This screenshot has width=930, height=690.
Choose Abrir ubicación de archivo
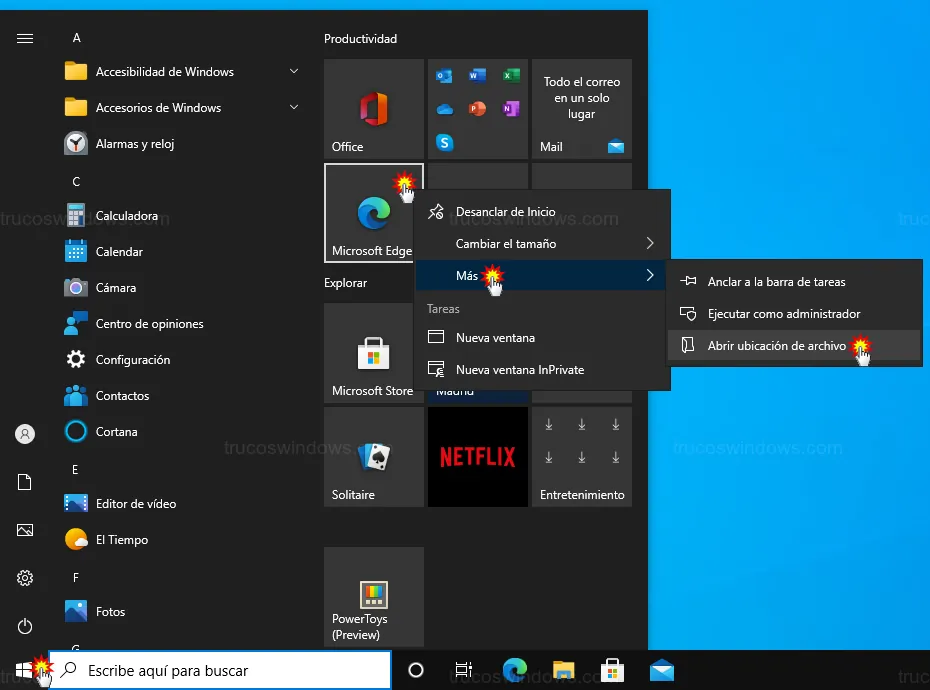pos(776,346)
